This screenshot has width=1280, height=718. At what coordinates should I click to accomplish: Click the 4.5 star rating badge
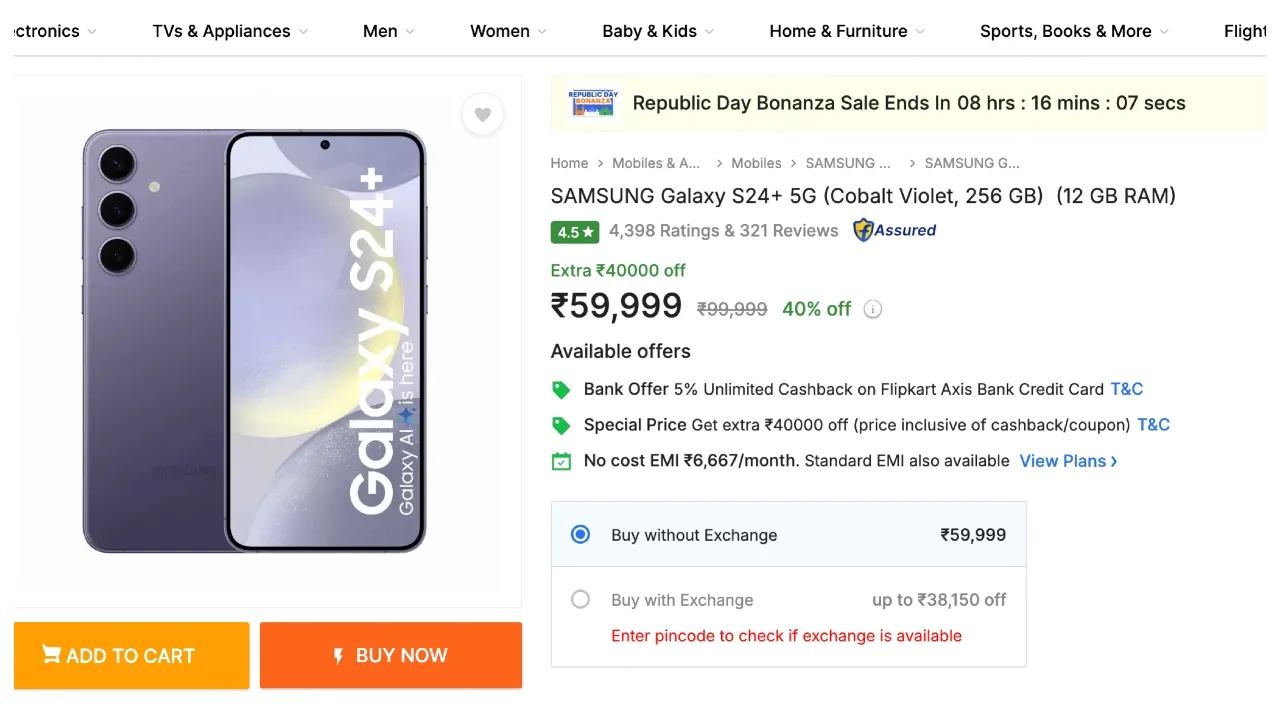(574, 232)
